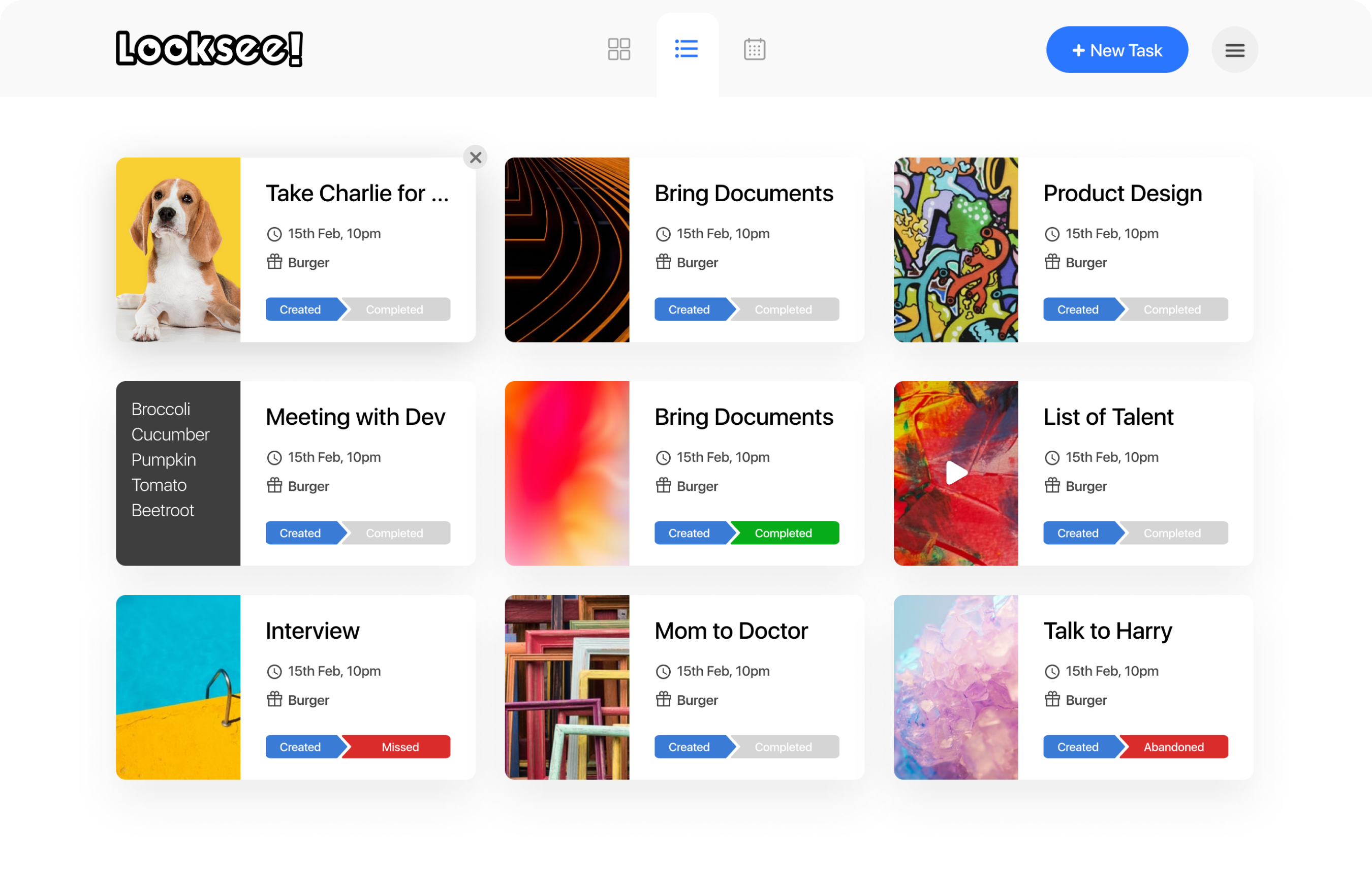Click the Looksee! logo
This screenshot has height=875, width=1372.
coord(209,49)
